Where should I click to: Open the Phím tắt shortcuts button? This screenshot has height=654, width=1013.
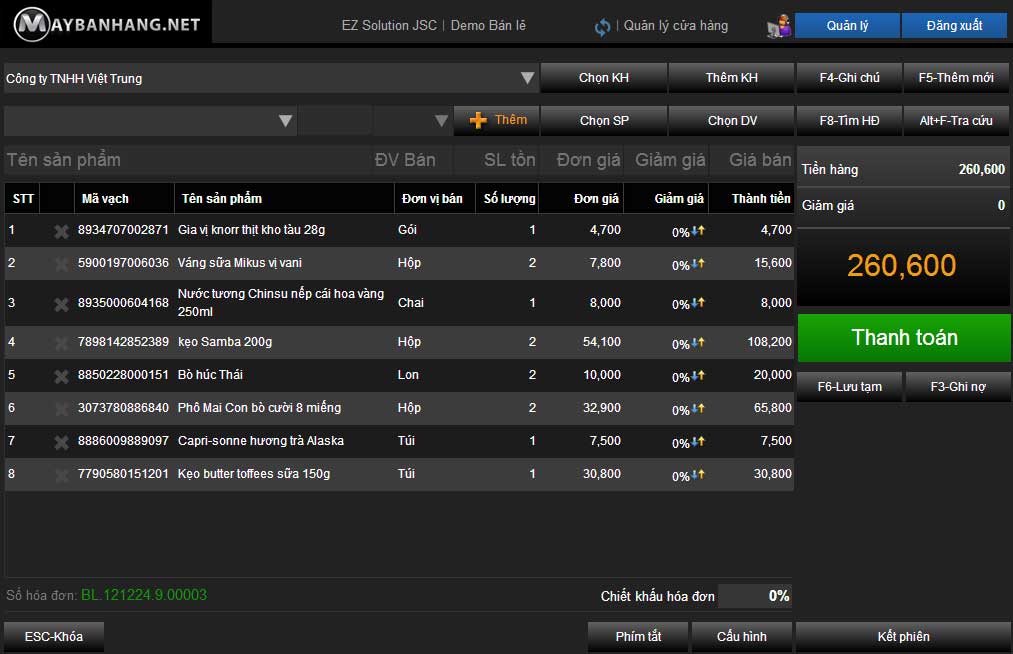[x=638, y=636]
